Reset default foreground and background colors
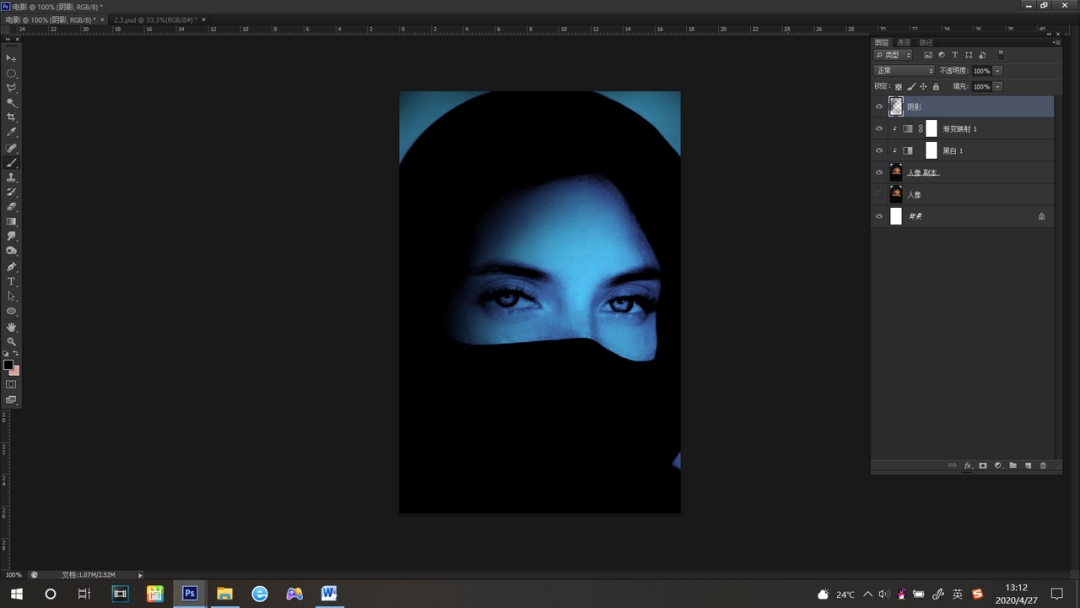 pos(6,353)
